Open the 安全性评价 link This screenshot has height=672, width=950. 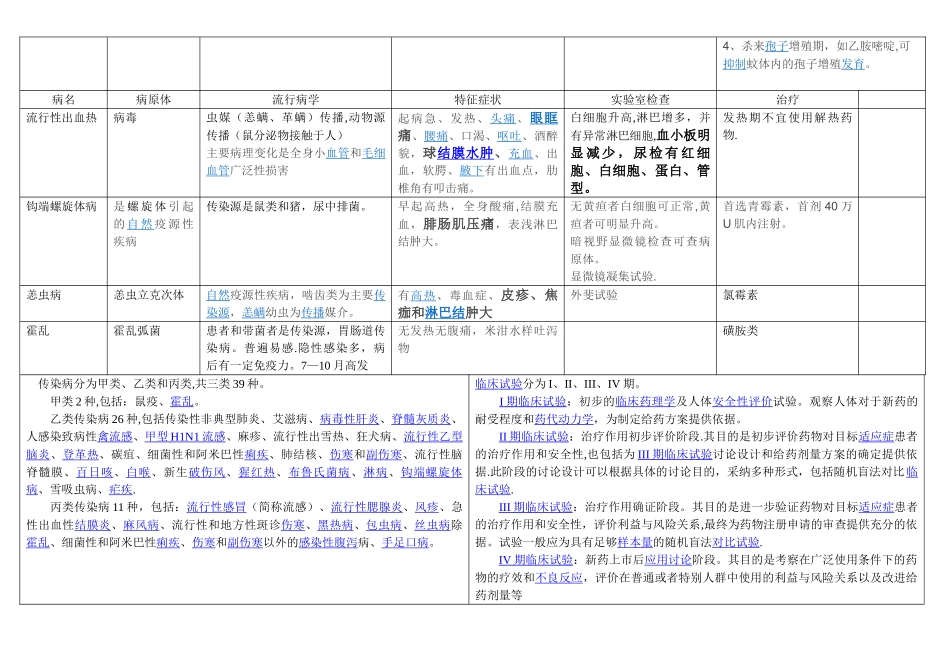pos(742,401)
